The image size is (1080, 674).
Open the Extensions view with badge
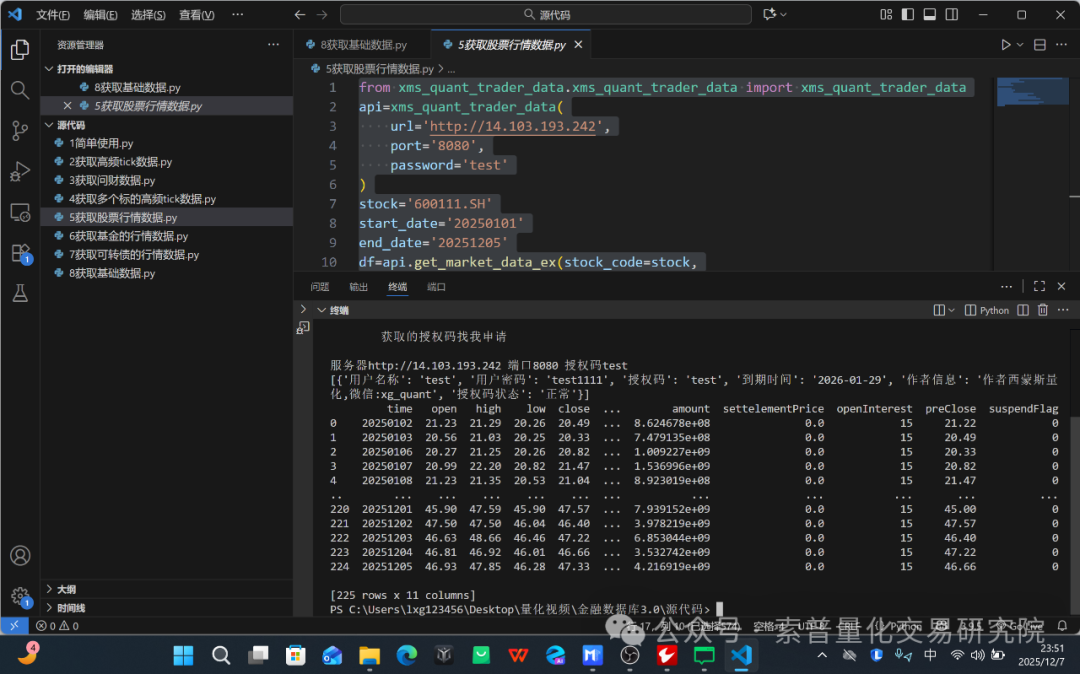click(x=20, y=253)
